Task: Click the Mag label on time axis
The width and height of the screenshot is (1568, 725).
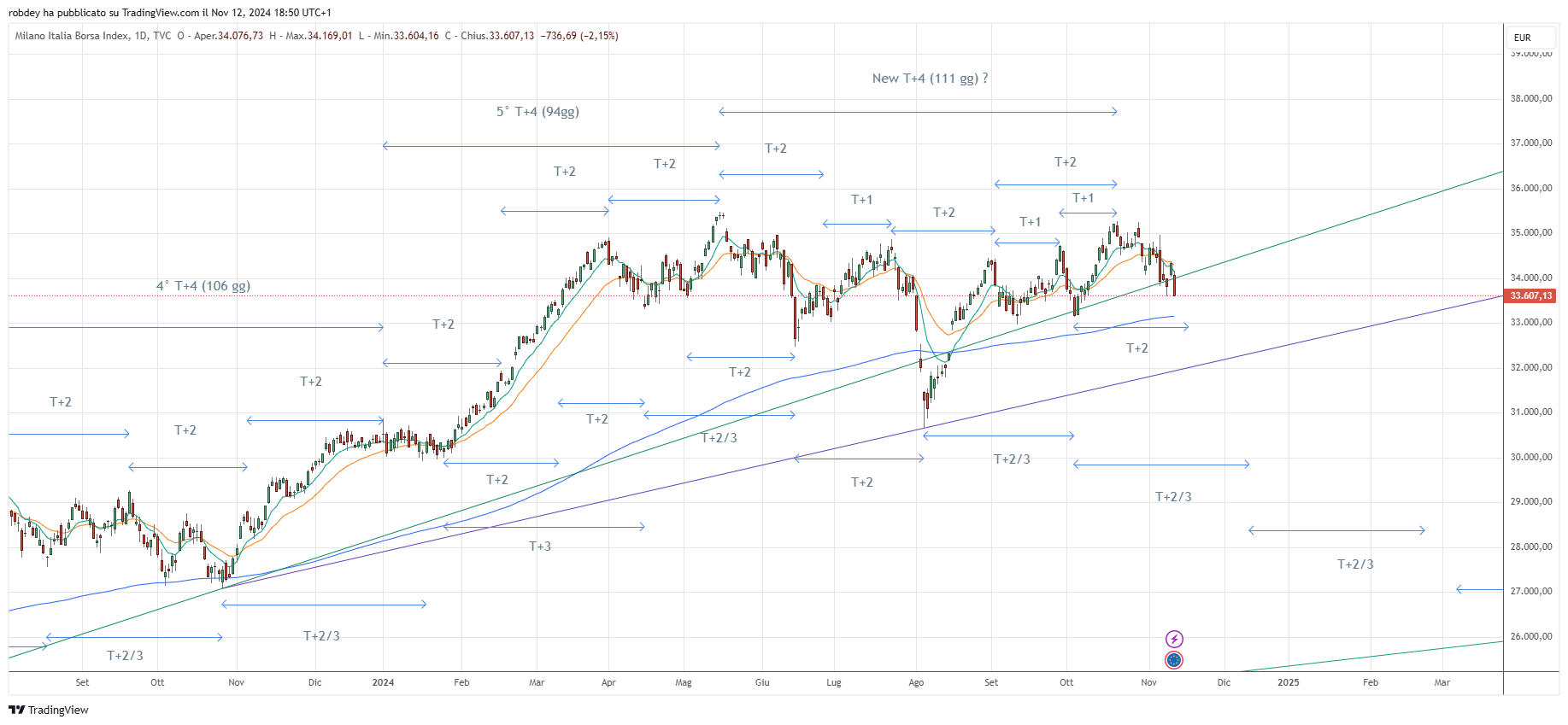Action: pyautogui.click(x=684, y=682)
